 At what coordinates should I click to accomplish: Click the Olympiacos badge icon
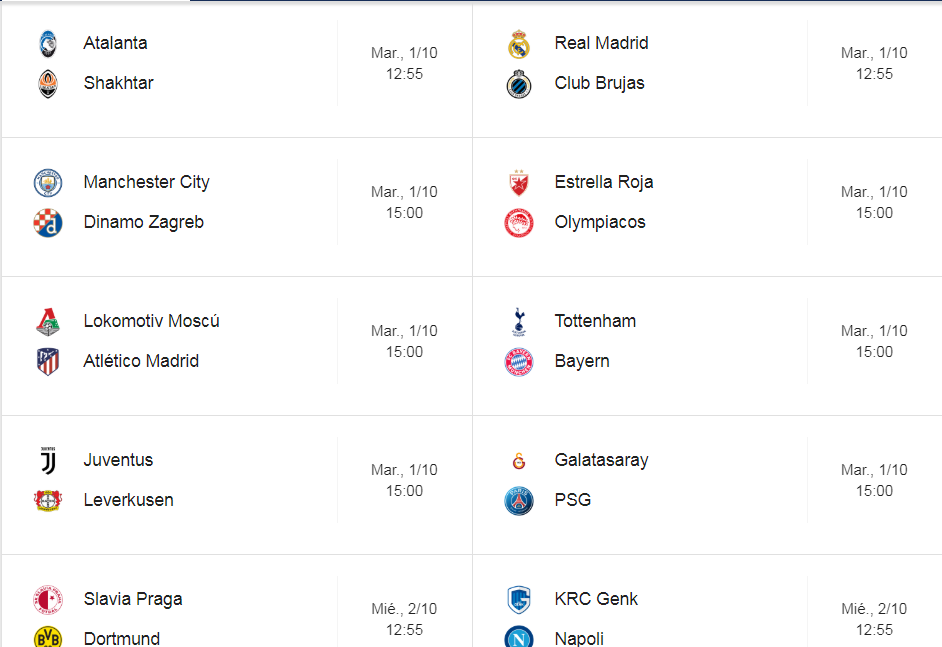coord(519,222)
